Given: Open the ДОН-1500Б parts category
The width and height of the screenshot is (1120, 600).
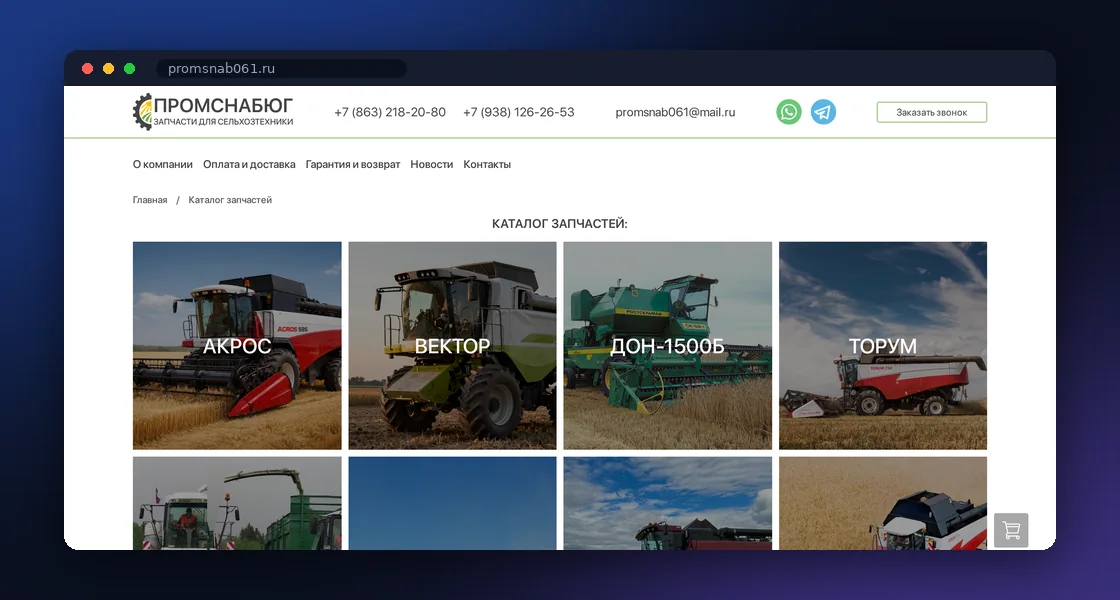Looking at the screenshot, I should pyautogui.click(x=668, y=346).
